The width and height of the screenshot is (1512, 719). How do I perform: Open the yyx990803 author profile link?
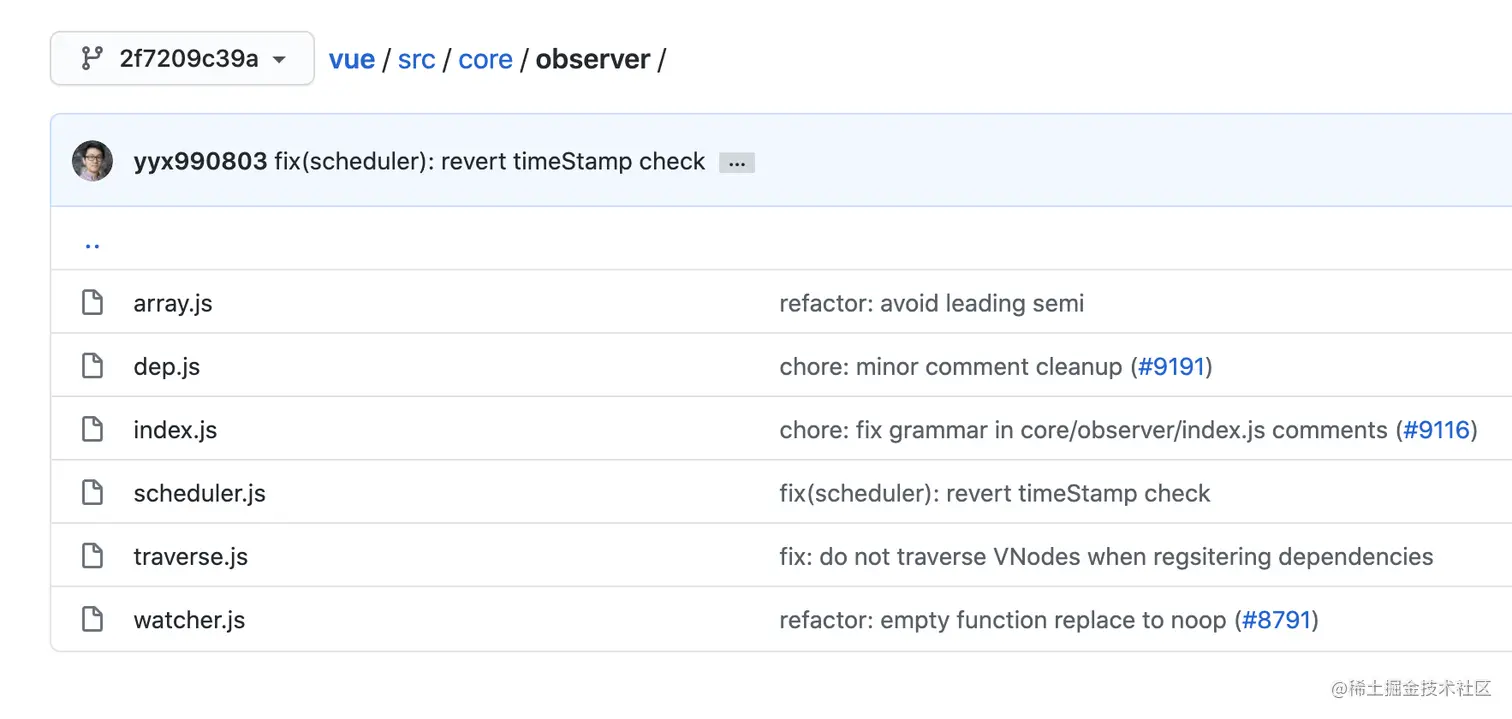coord(200,162)
